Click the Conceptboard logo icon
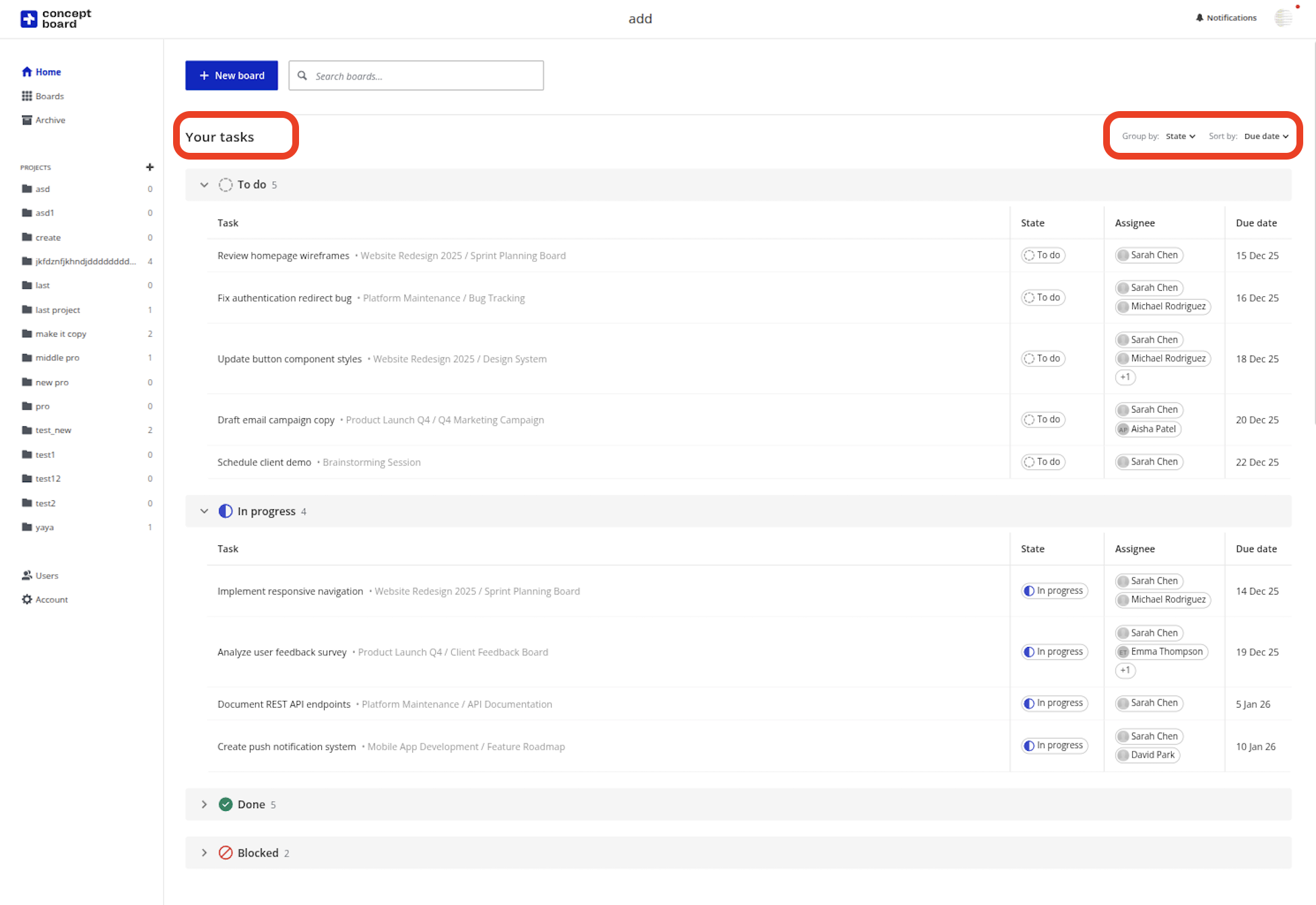Image resolution: width=1316 pixels, height=905 pixels. [28, 19]
